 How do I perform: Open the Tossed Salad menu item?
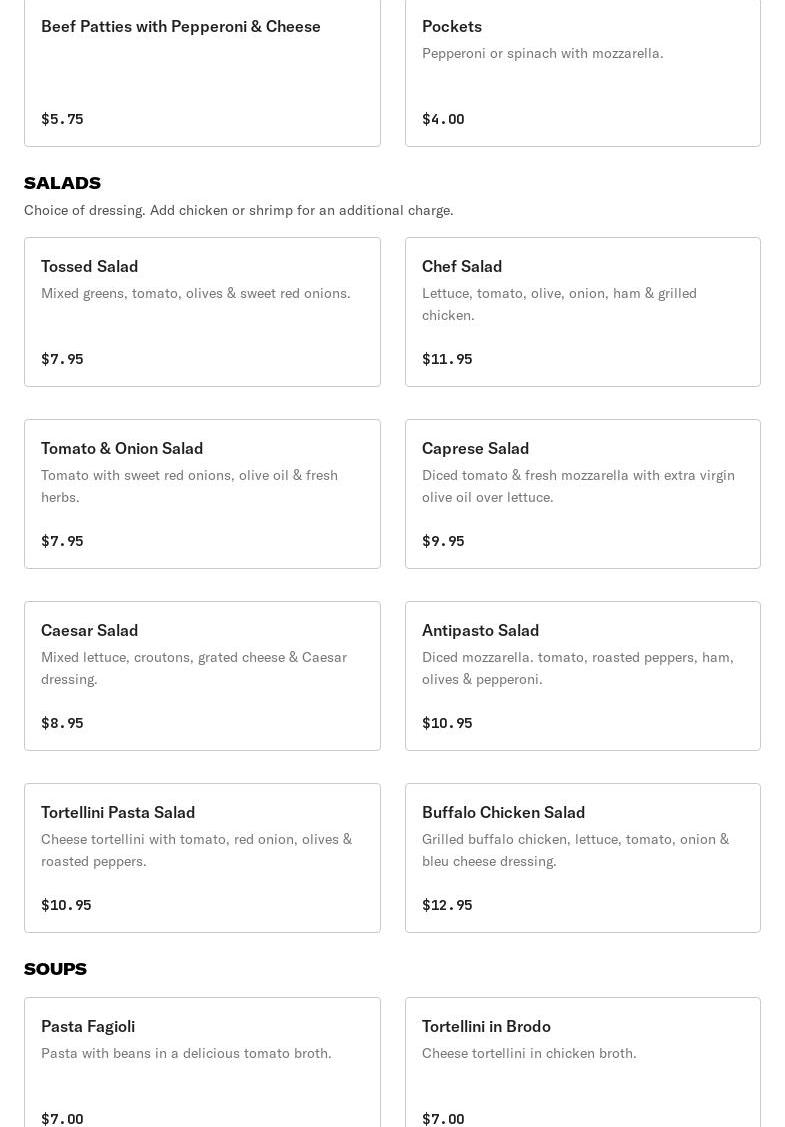pos(202,311)
